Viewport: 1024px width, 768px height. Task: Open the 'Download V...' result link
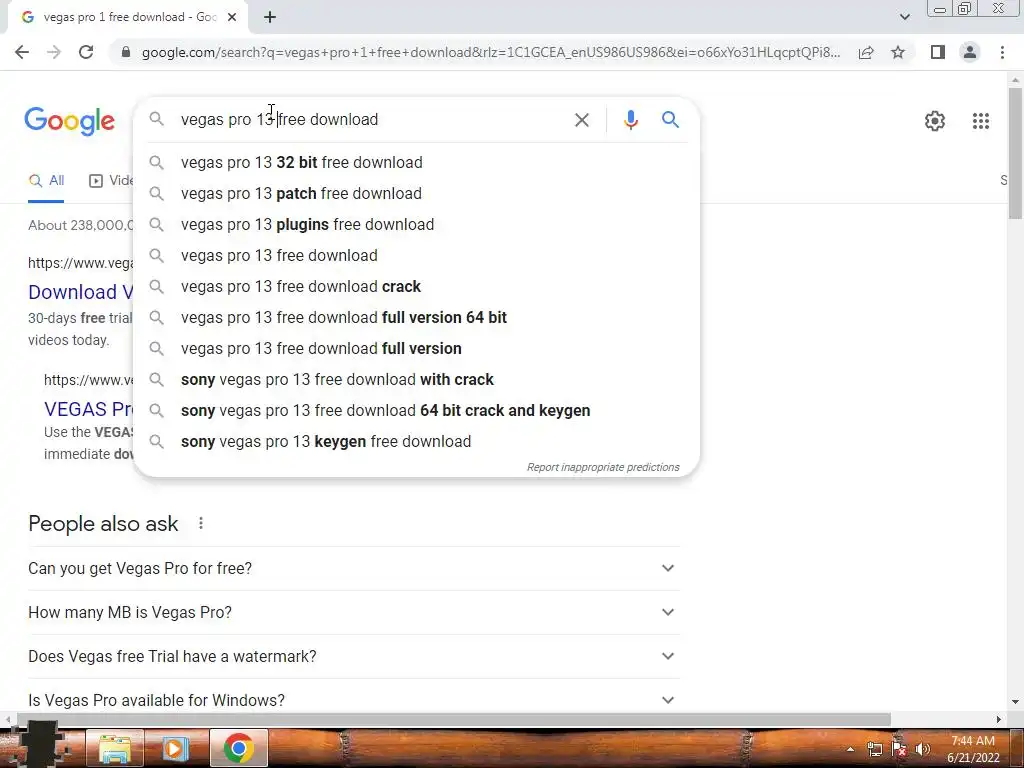(x=81, y=292)
